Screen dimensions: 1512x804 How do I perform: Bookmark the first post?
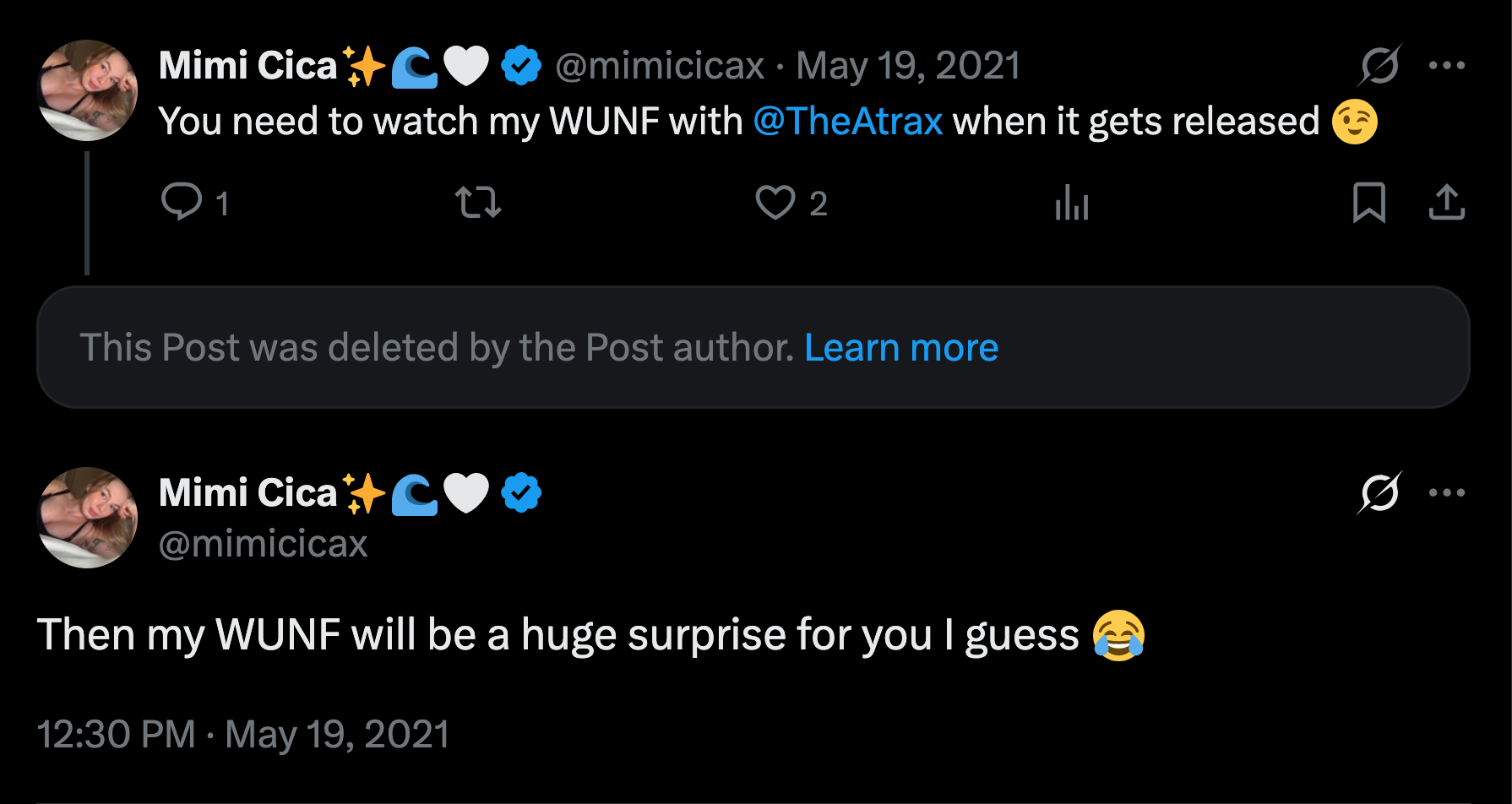pos(1368,203)
